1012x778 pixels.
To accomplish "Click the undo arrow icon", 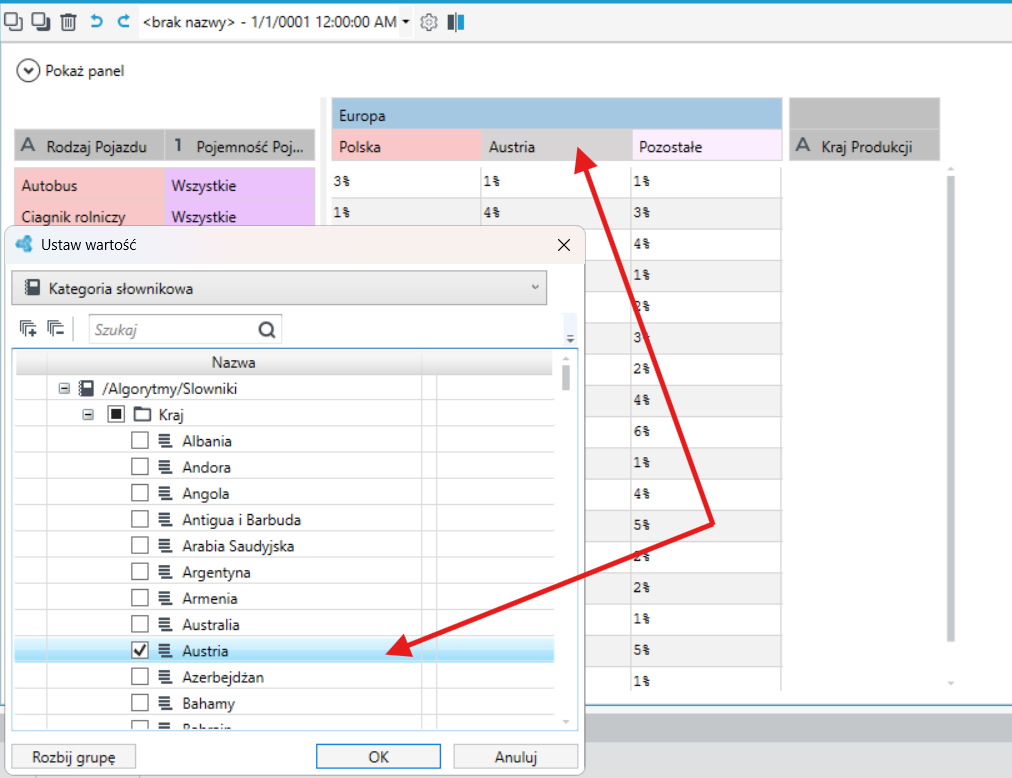I will 96,21.
